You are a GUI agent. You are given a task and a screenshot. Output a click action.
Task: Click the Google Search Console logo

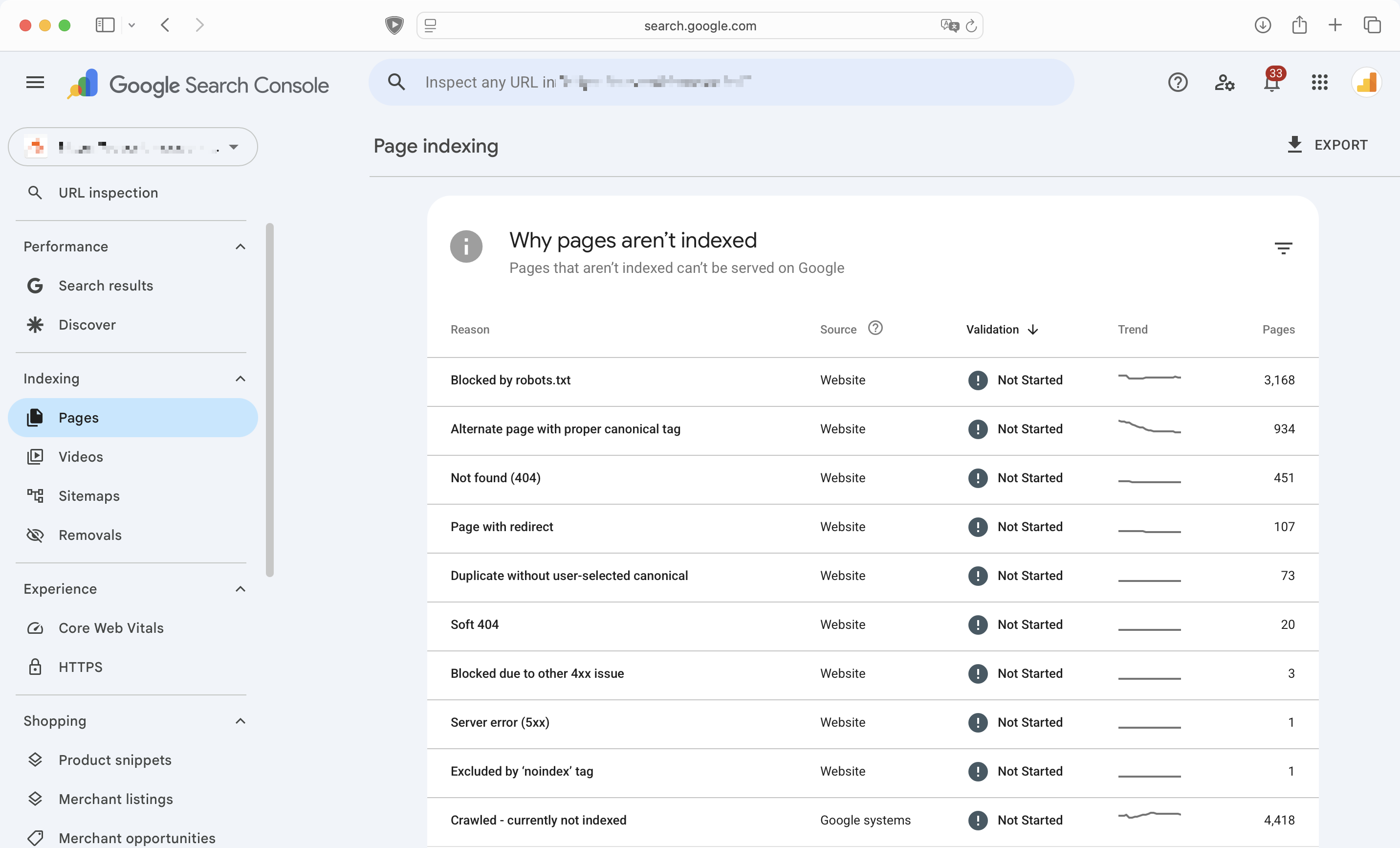point(197,85)
